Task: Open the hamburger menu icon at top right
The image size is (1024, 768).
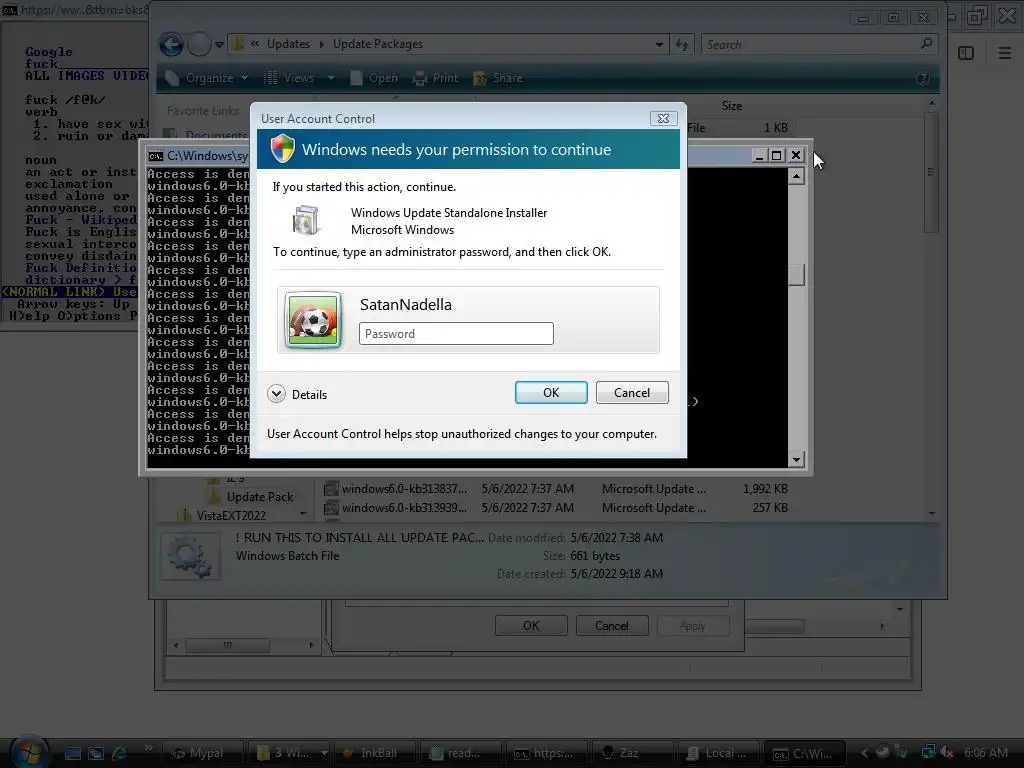Action: click(1005, 53)
